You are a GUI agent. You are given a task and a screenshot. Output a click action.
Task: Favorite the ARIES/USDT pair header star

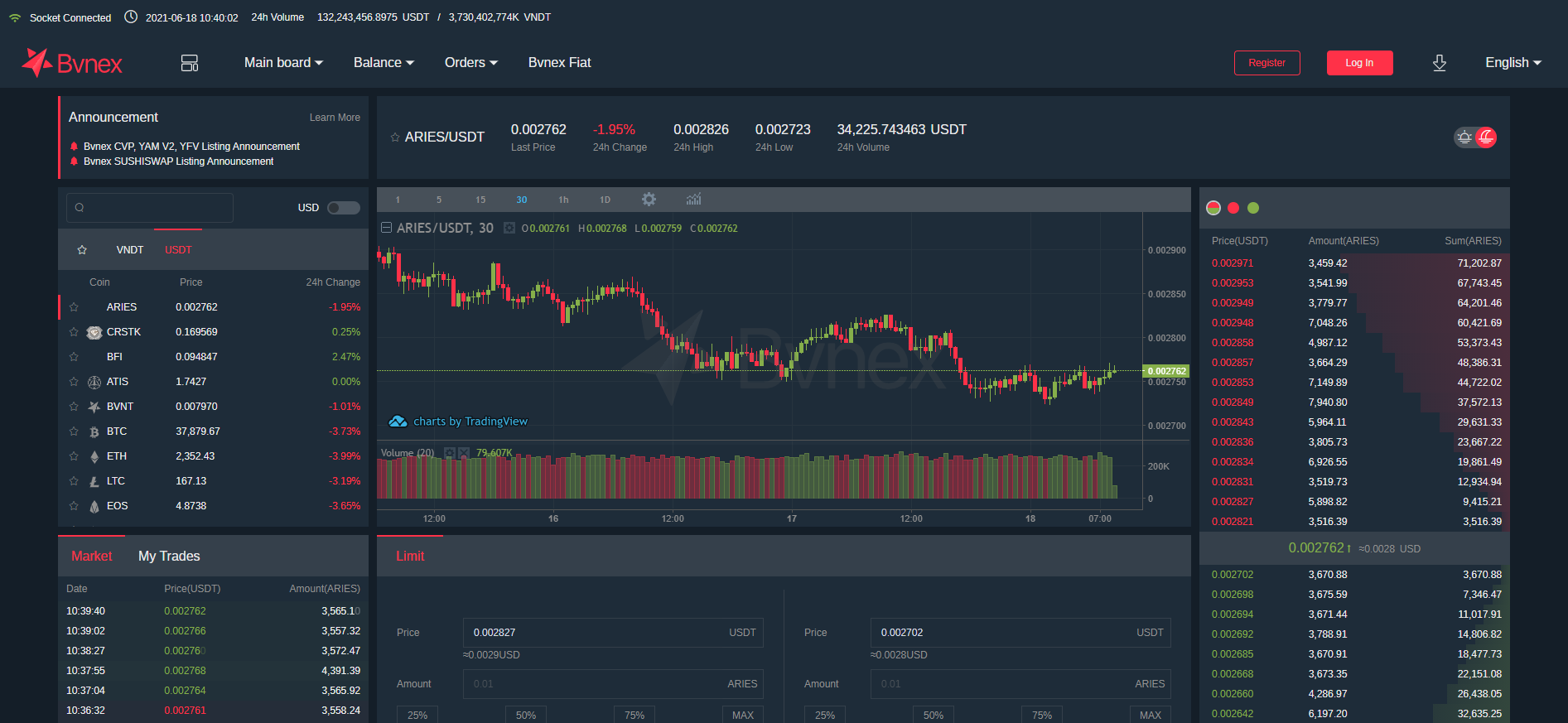pyautogui.click(x=395, y=137)
